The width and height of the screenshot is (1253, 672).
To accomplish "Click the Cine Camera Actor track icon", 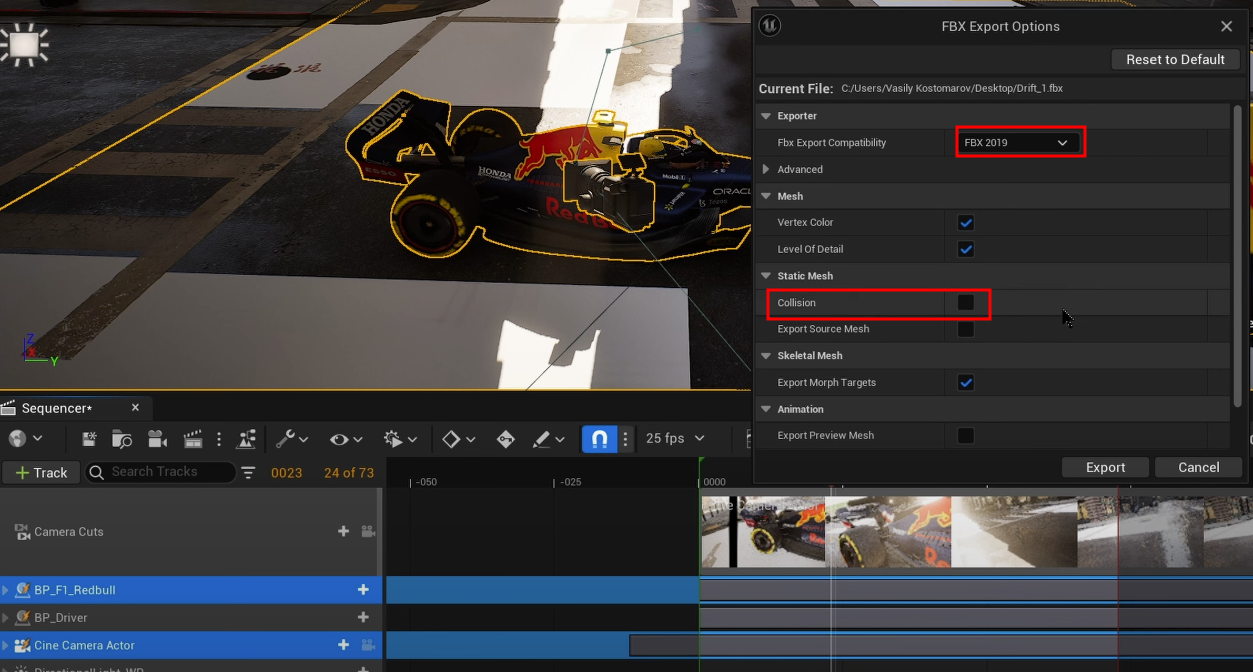I will 22,645.
